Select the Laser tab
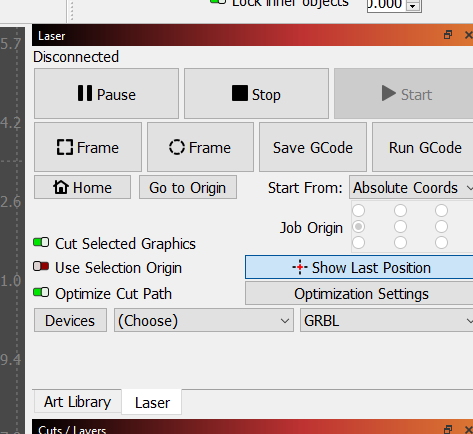 click(x=152, y=402)
